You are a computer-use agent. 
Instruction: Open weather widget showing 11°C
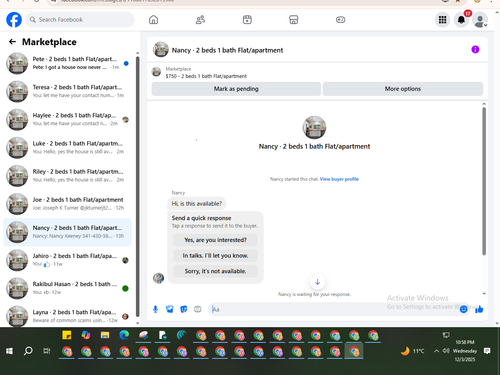coord(412,351)
